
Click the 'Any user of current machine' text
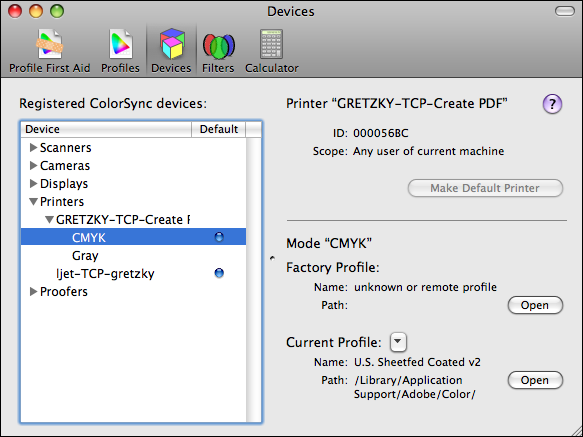tap(429, 151)
